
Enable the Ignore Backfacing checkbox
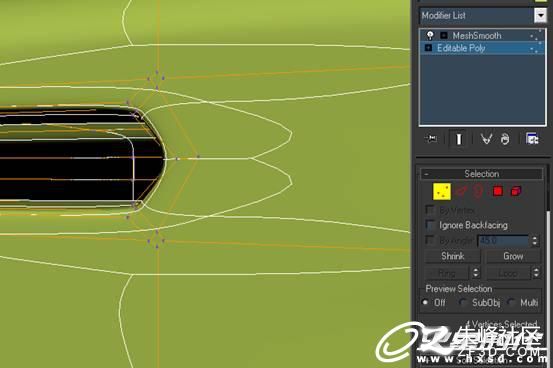[x=430, y=225]
